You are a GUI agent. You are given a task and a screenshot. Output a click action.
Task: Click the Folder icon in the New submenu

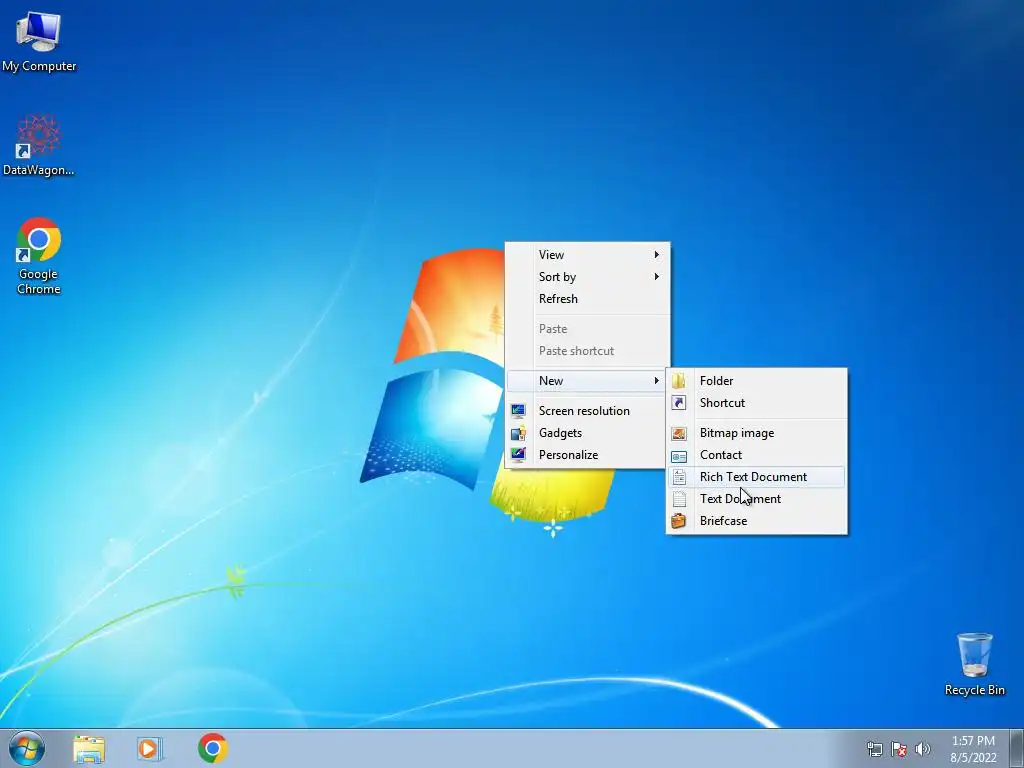click(679, 381)
